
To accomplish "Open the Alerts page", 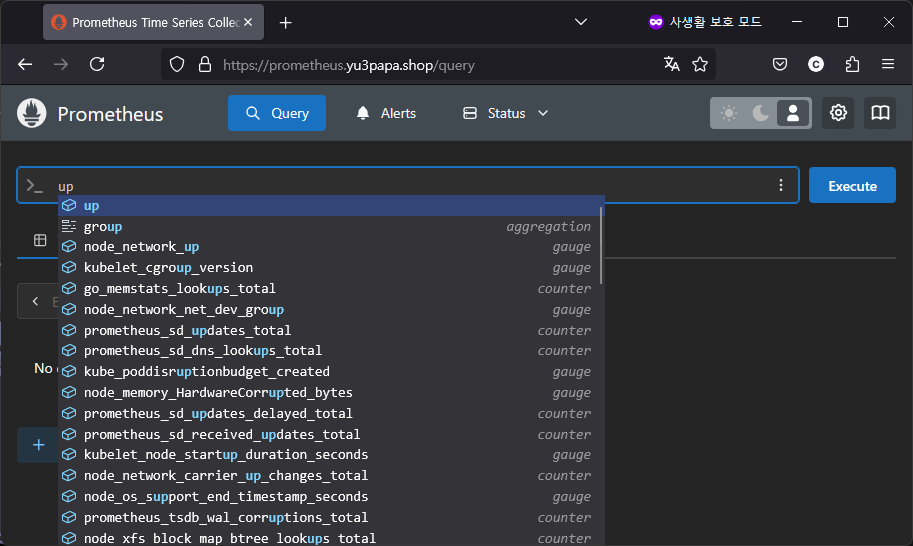I will click(x=386, y=113).
